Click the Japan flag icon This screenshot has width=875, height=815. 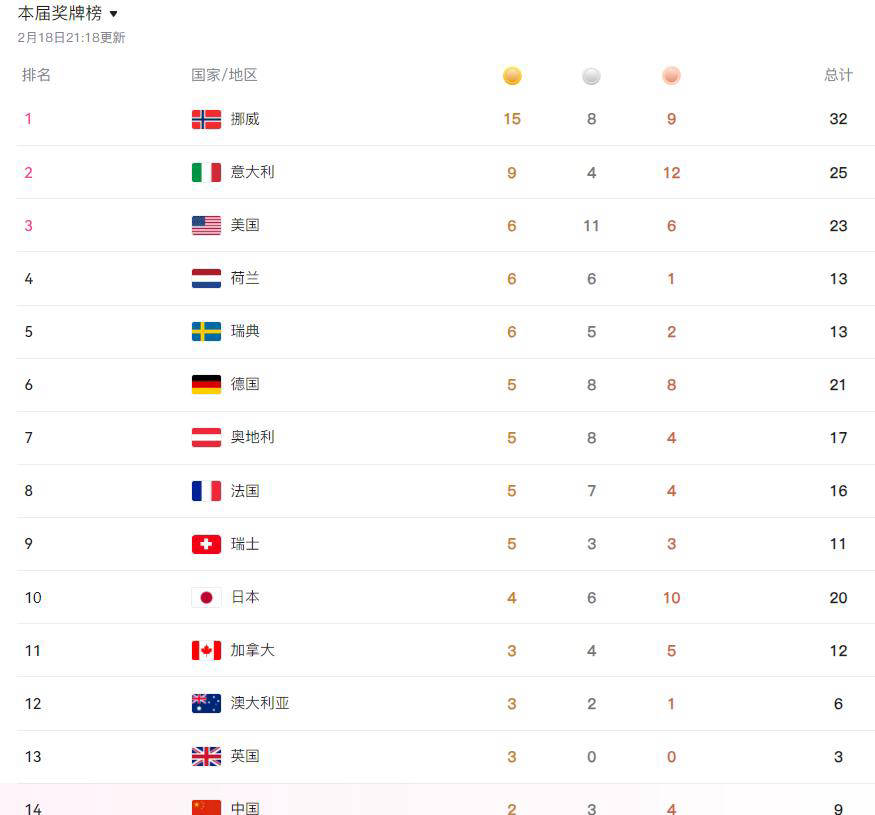click(206, 597)
